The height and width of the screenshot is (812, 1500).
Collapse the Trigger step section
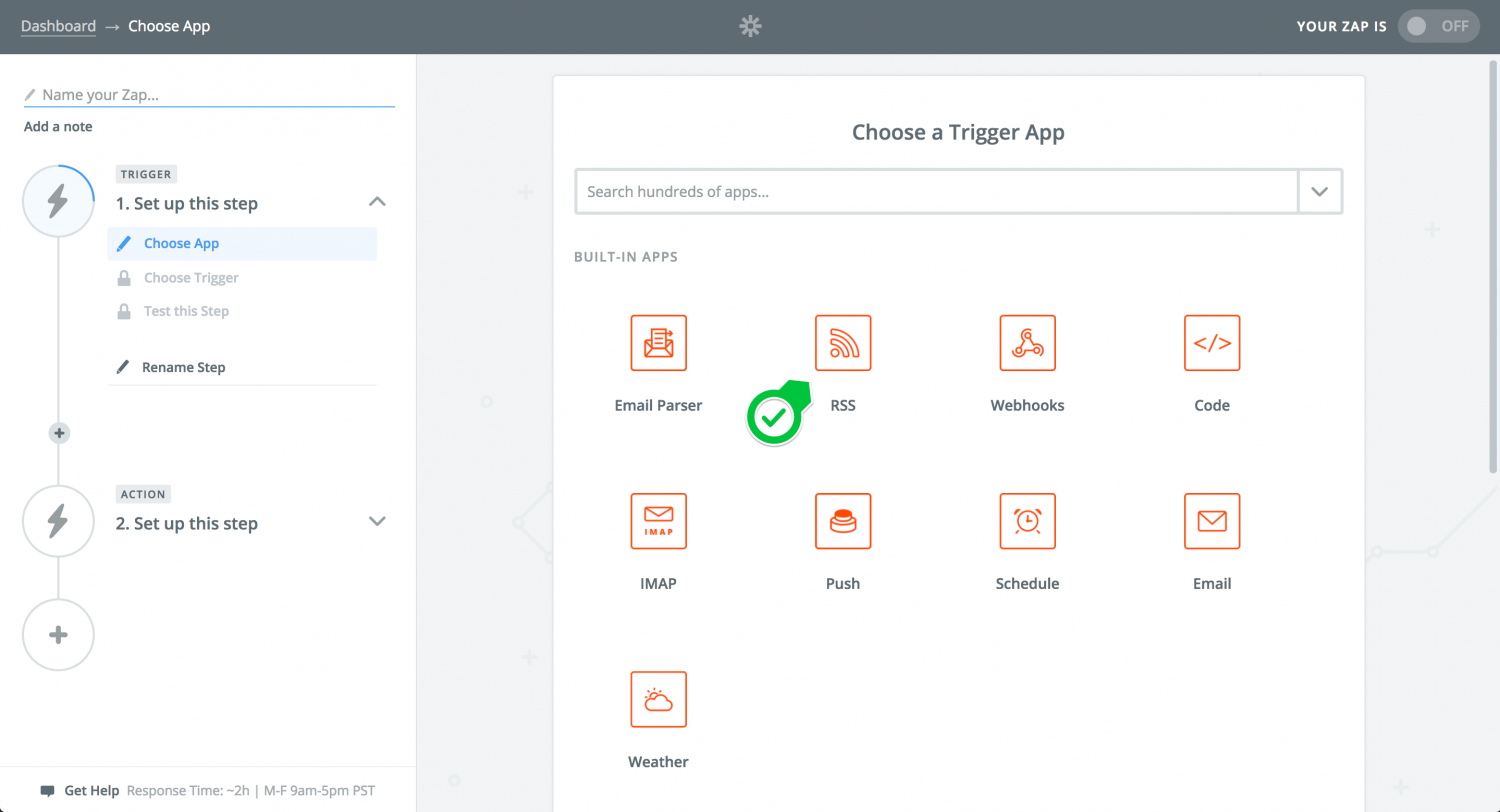(377, 202)
